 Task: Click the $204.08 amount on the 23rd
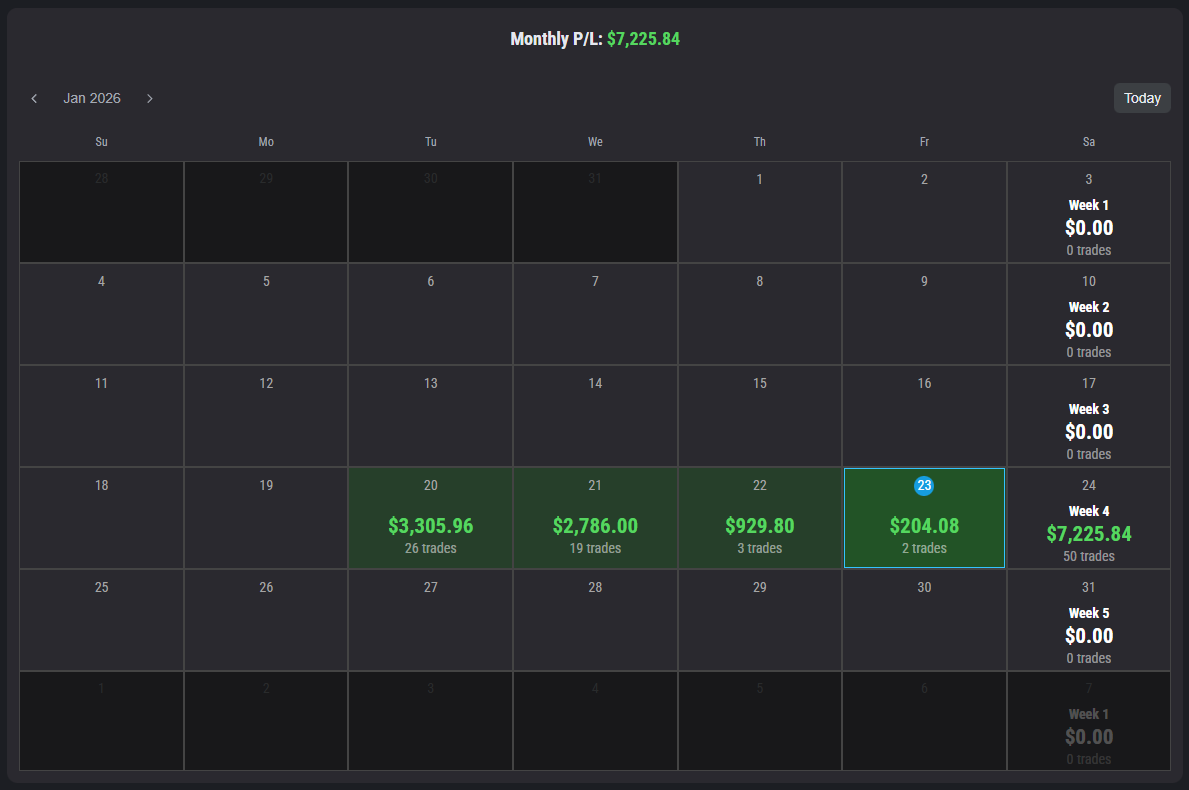click(924, 526)
